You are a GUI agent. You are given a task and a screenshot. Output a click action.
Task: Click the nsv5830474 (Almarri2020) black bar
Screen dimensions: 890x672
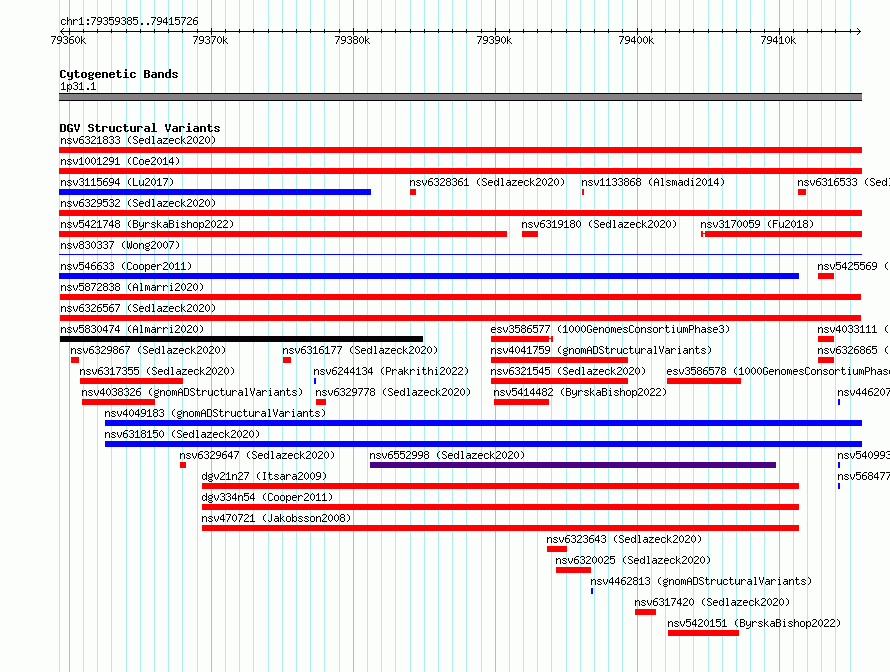coord(241,339)
